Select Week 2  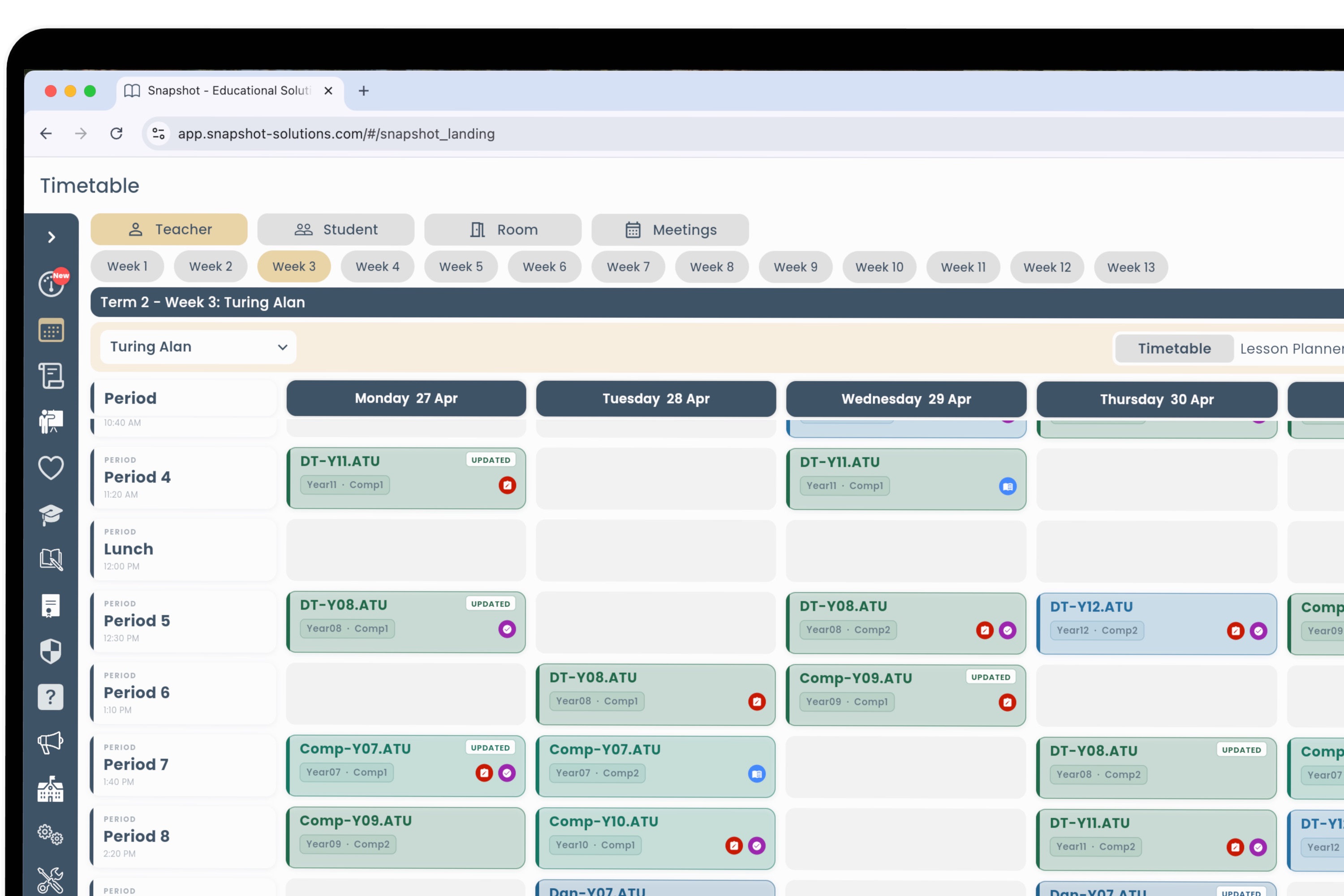click(x=211, y=266)
